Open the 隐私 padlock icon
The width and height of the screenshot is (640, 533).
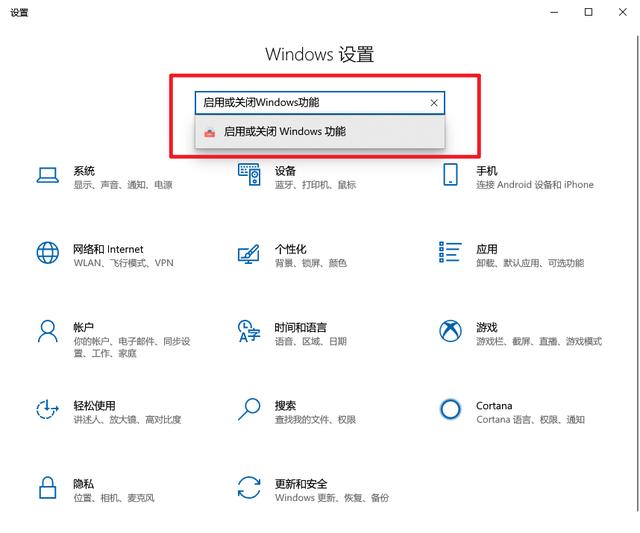(x=48, y=487)
